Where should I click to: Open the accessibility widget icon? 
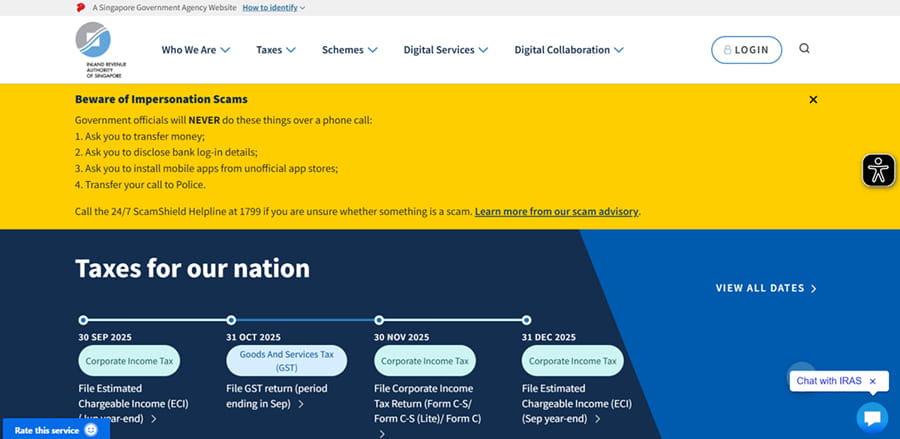[878, 170]
